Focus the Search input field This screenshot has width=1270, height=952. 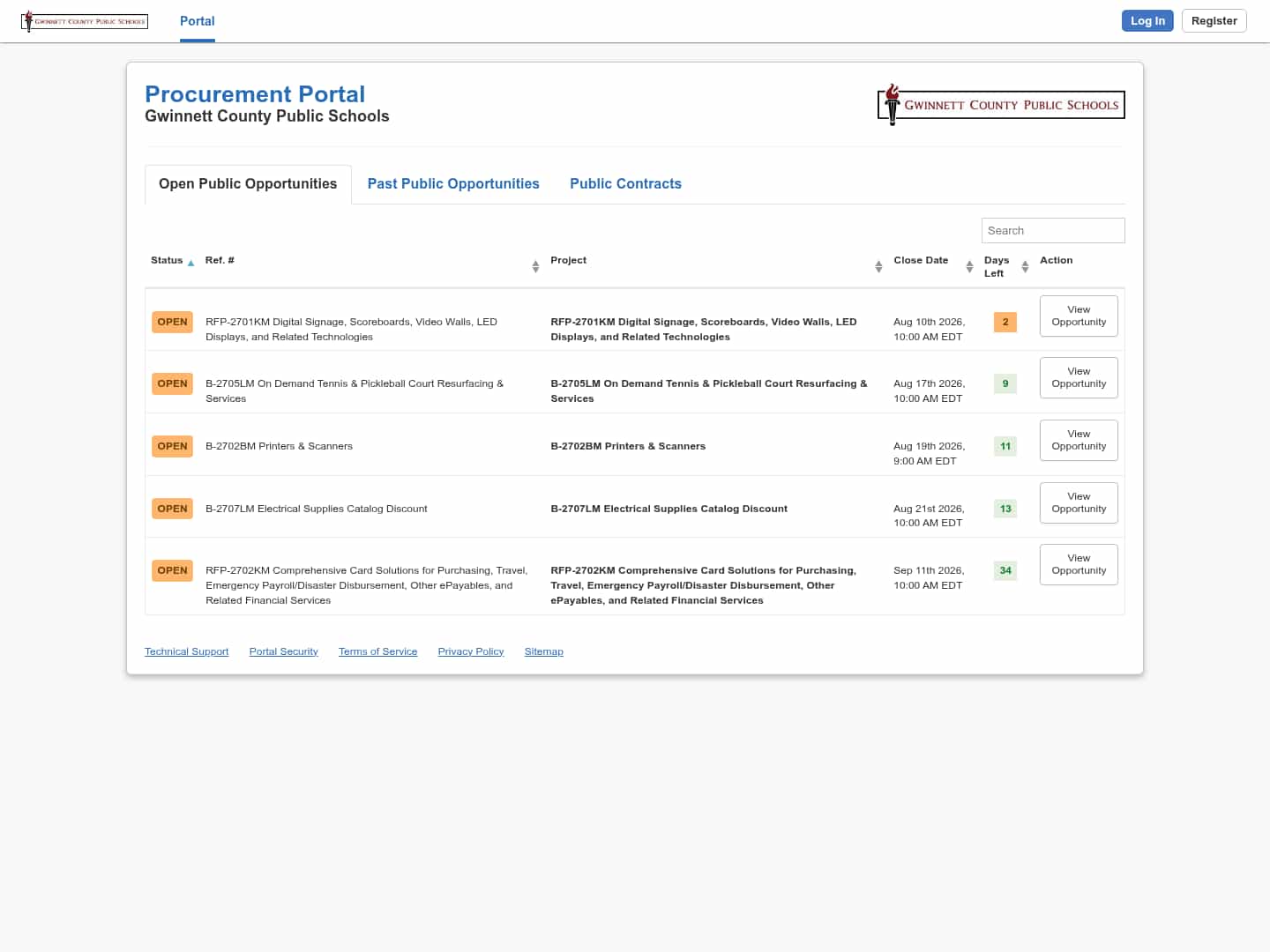1053,230
